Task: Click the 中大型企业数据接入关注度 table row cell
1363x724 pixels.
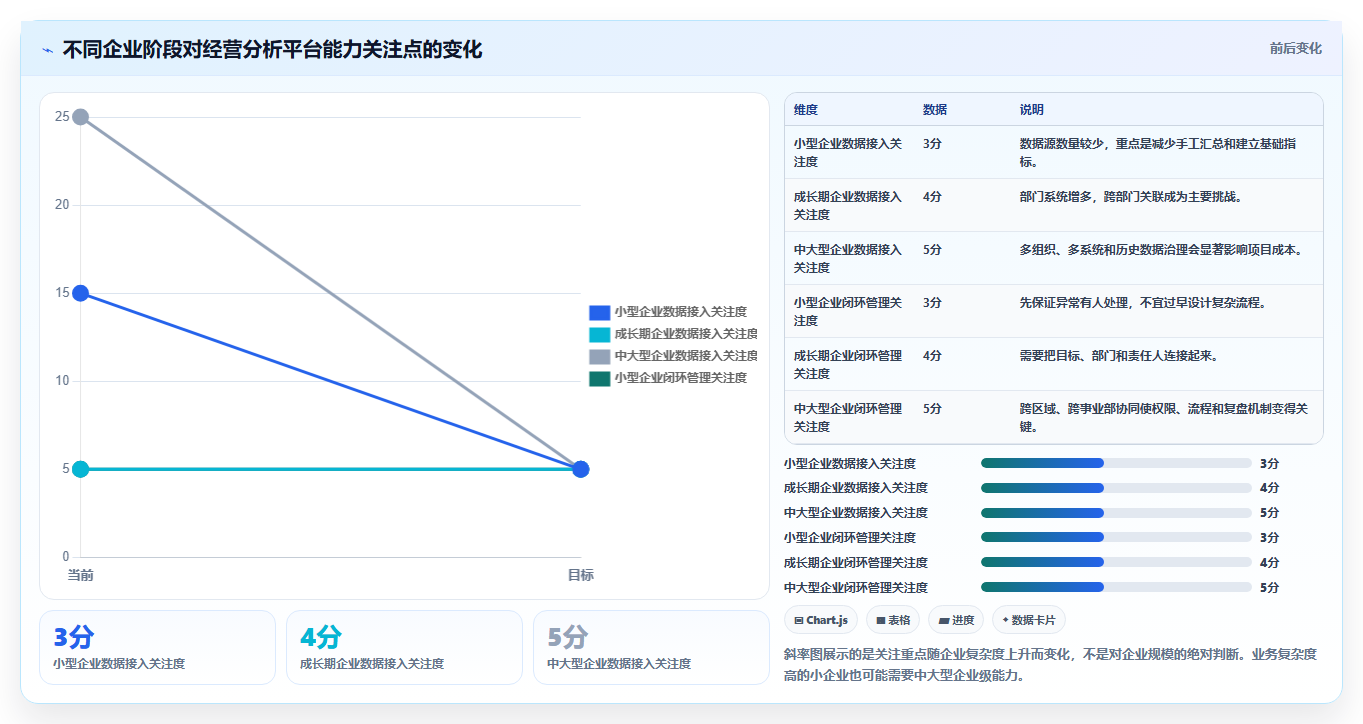Action: point(850,258)
